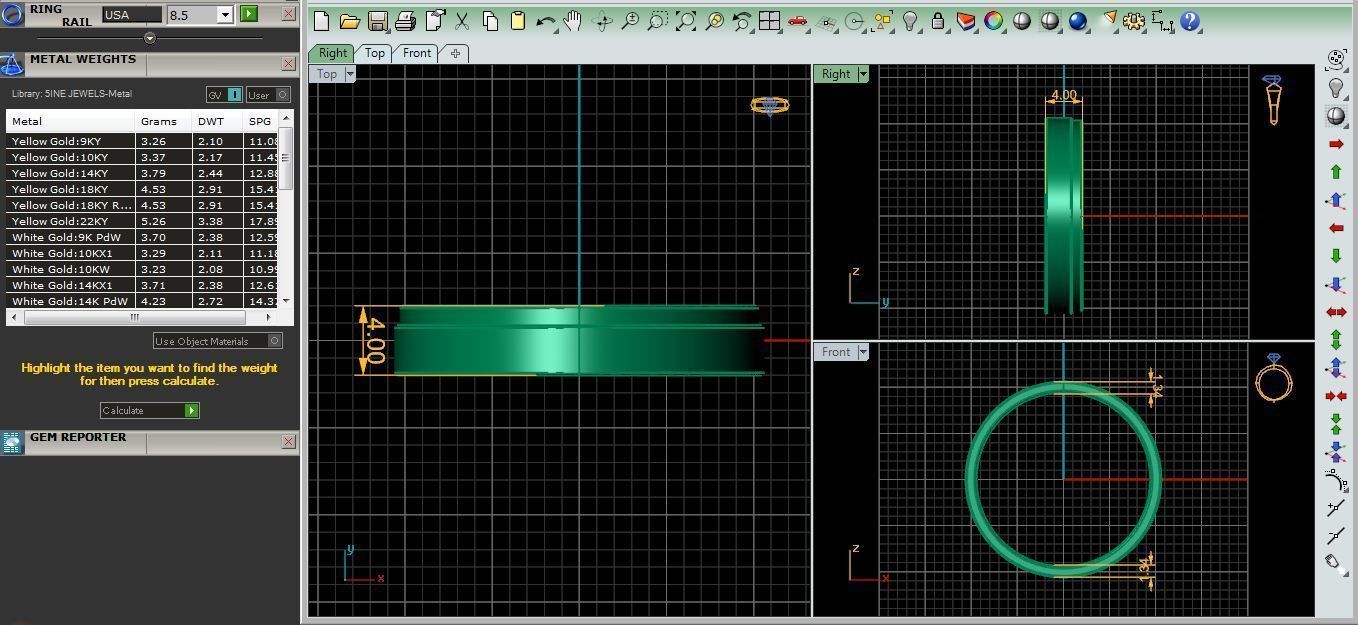
Task: Click the red right arrow in side toolbar
Action: pos(1336,144)
